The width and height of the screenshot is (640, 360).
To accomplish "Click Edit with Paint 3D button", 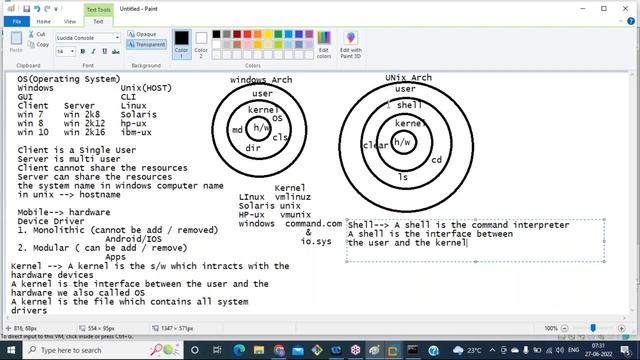I will 351,44.
